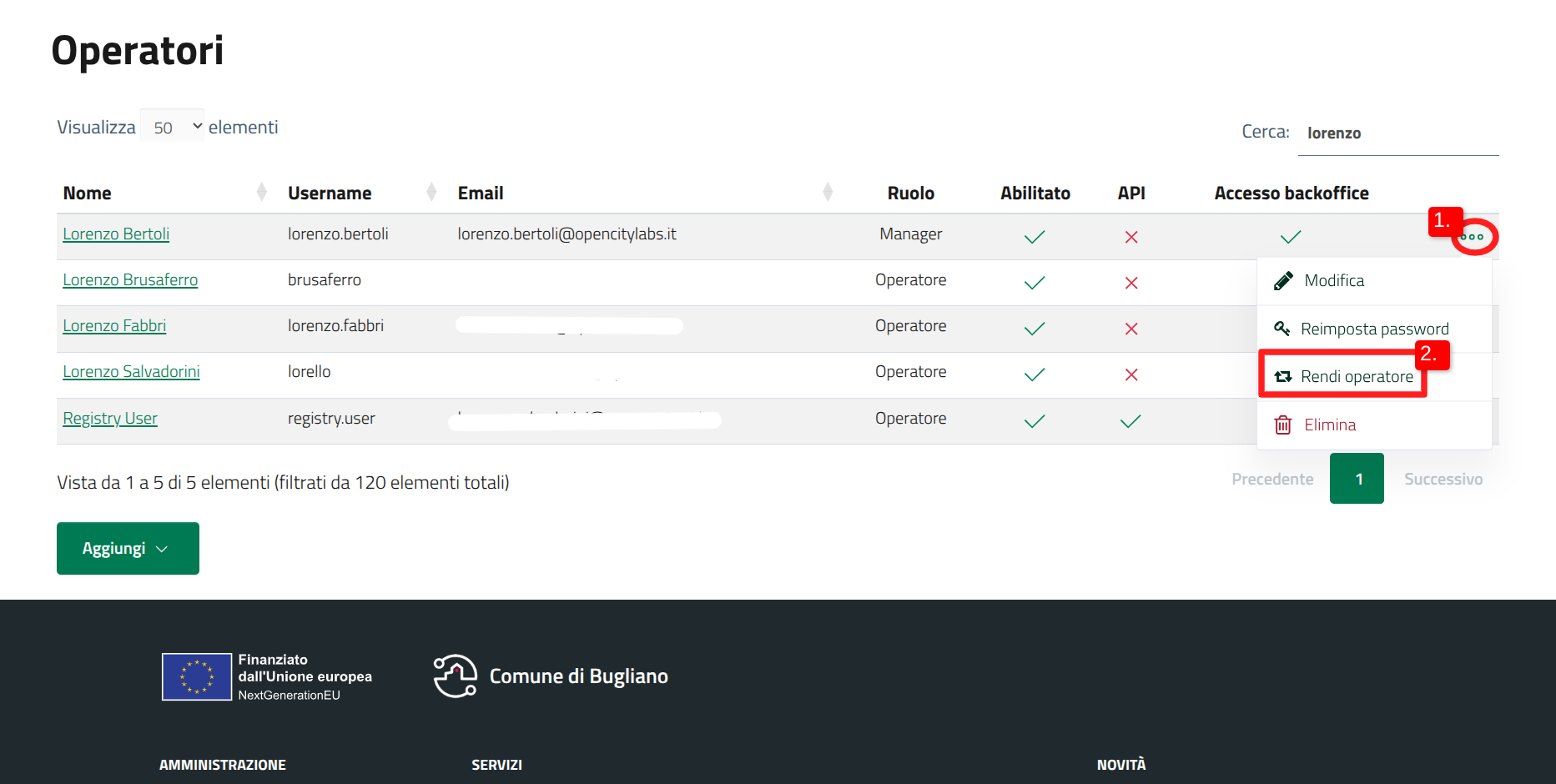Choose Elimina from the context menu
Screen dimensions: 1556x784
tap(1374, 425)
